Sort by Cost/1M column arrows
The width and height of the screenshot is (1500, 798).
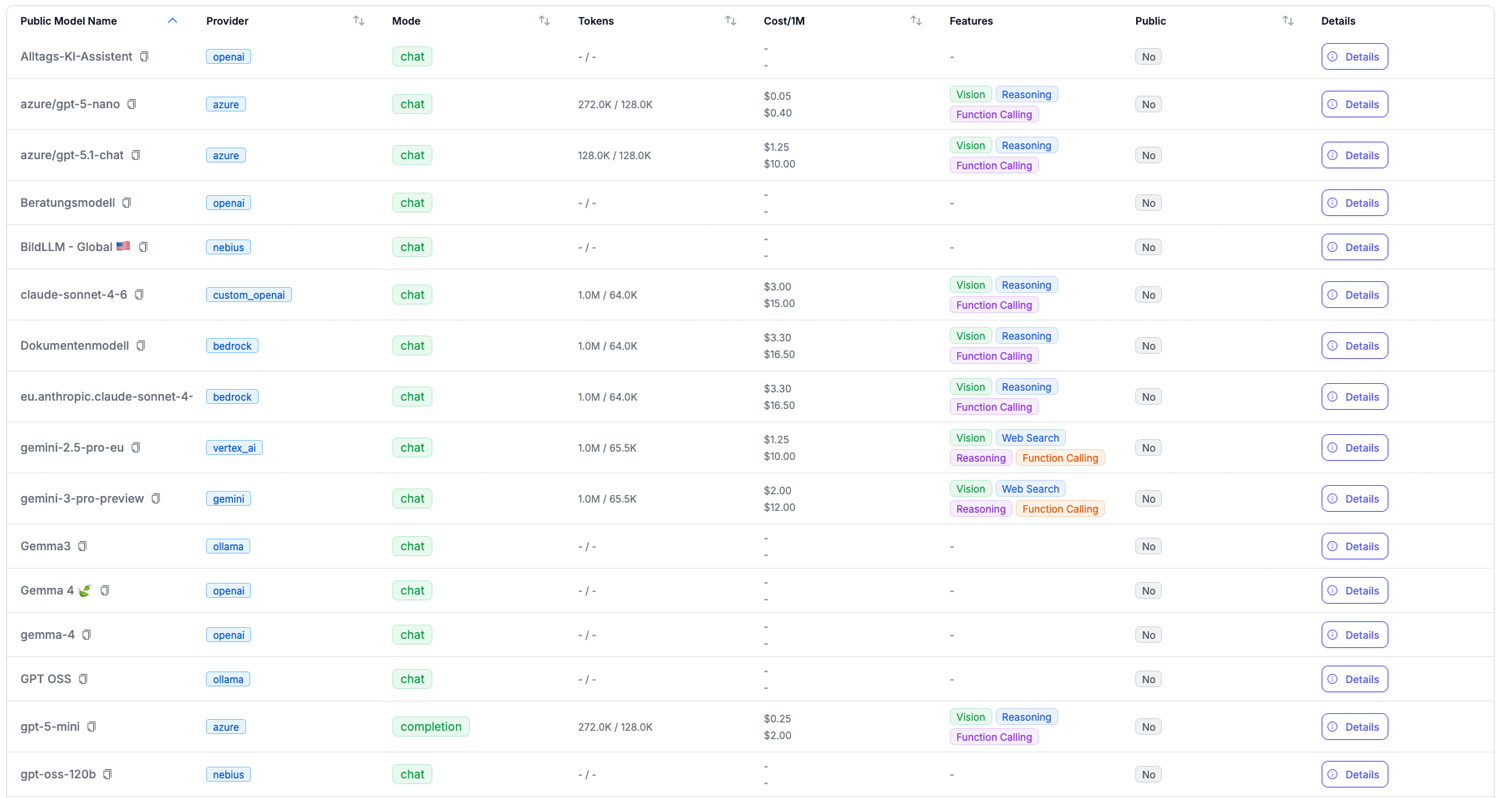pos(916,21)
